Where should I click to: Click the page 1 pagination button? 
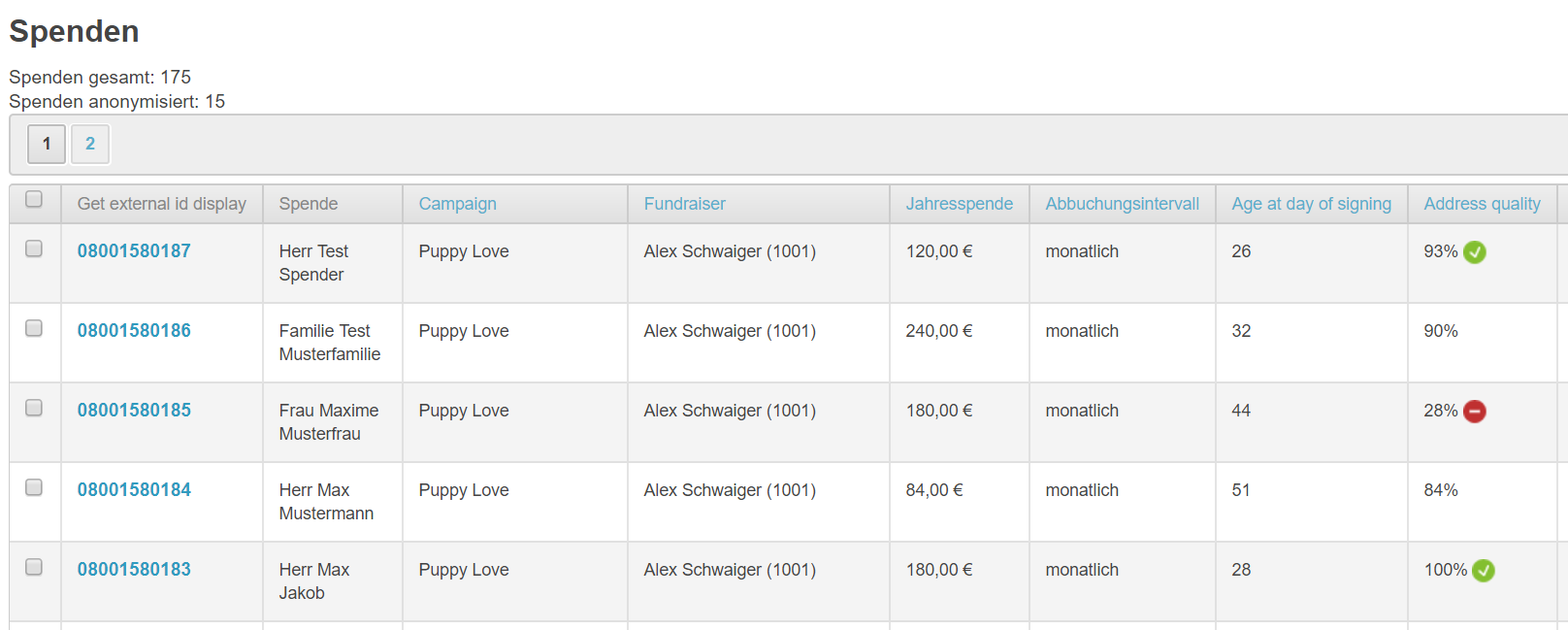(x=46, y=144)
